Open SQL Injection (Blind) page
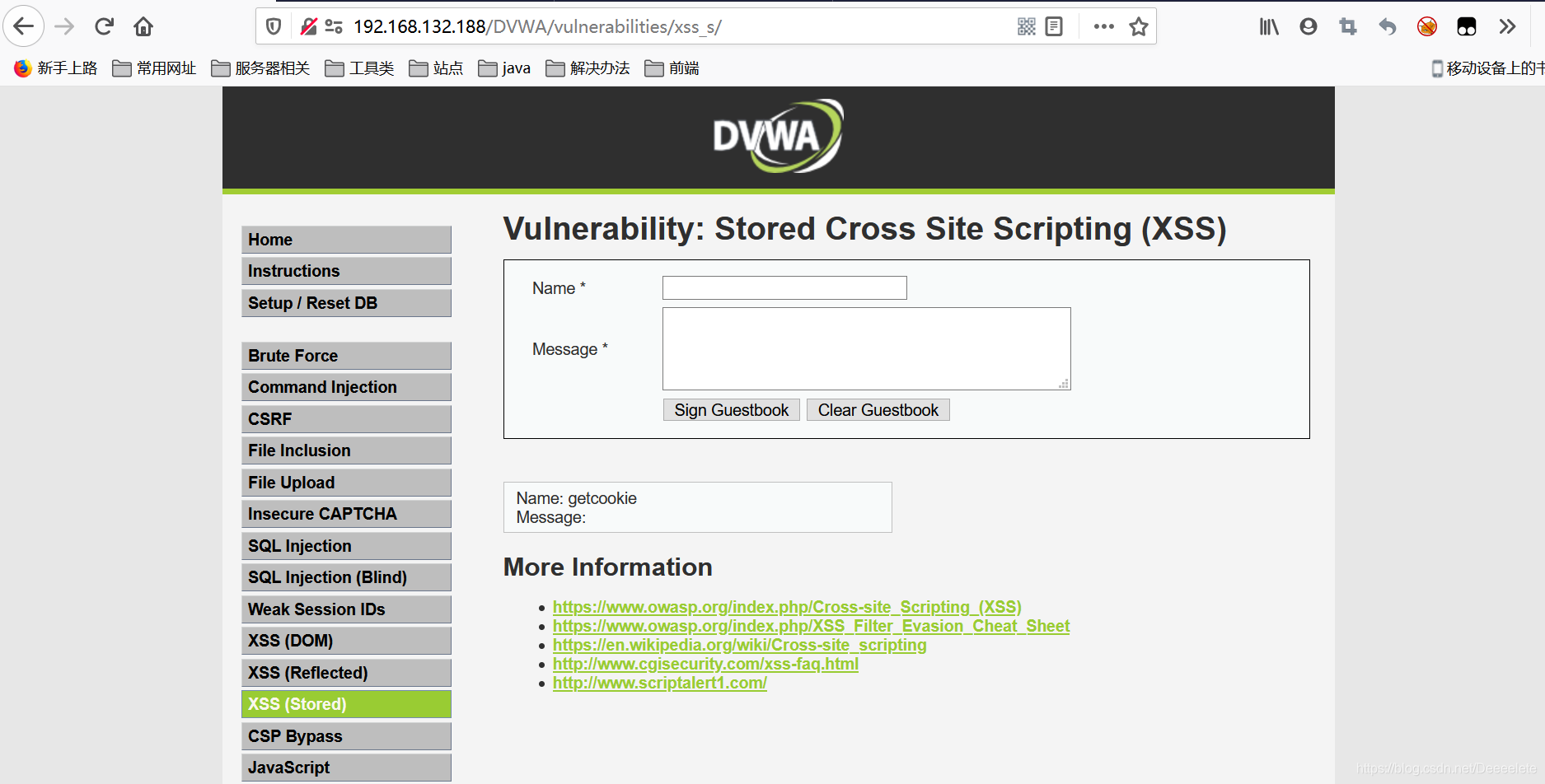 coord(346,577)
